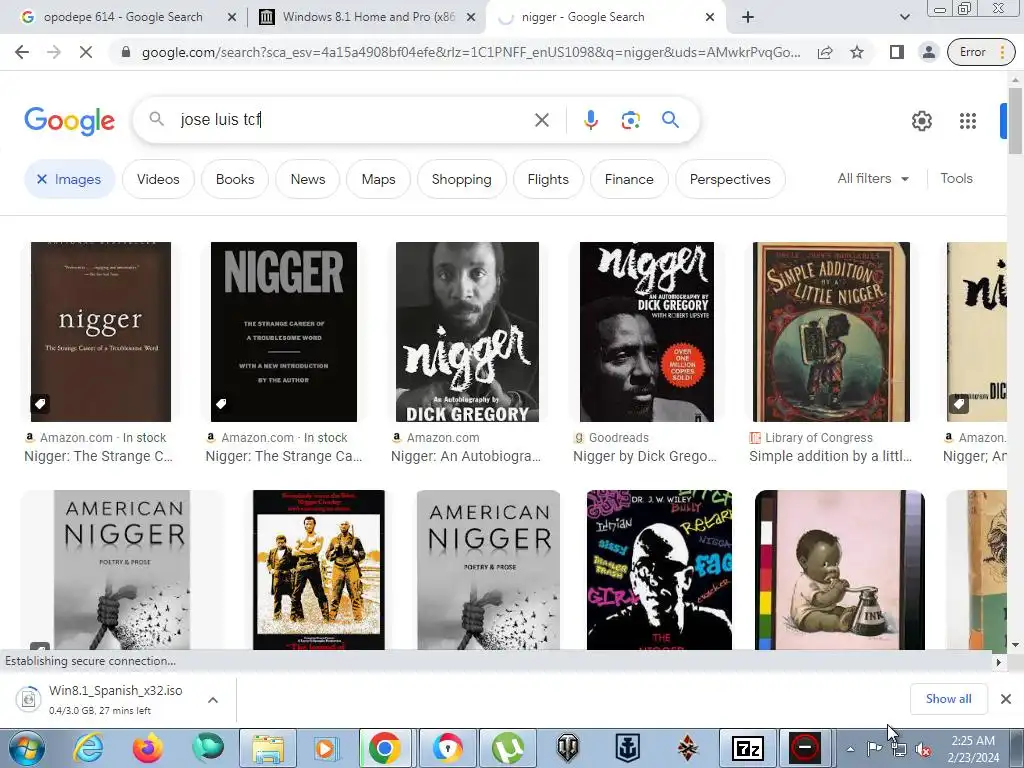Image resolution: width=1024 pixels, height=768 pixels.
Task: Open the Dick Gregory autobiography thumbnail from Amazon
Action: [467, 332]
